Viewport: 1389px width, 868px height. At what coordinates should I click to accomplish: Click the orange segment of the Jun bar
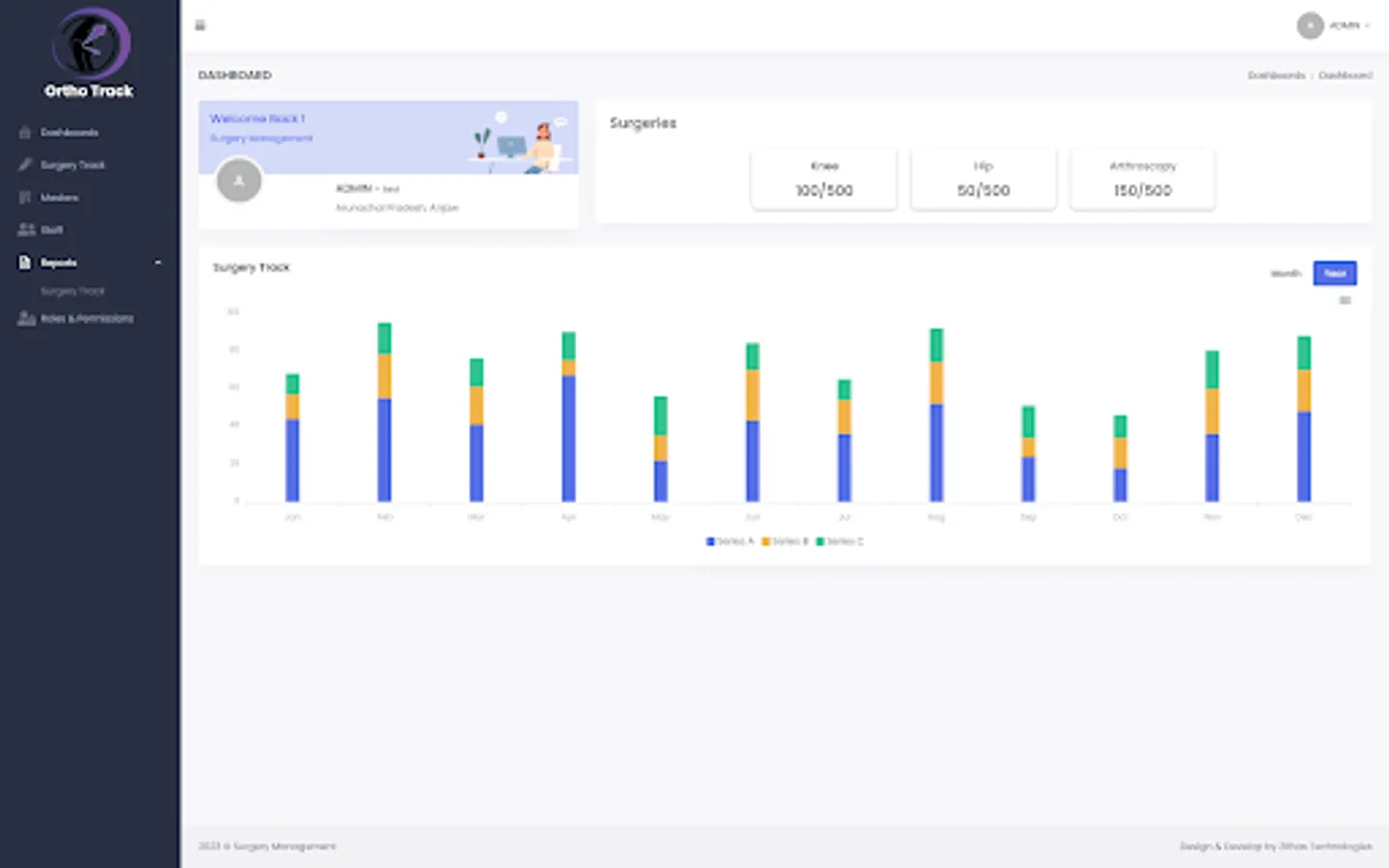tap(752, 395)
